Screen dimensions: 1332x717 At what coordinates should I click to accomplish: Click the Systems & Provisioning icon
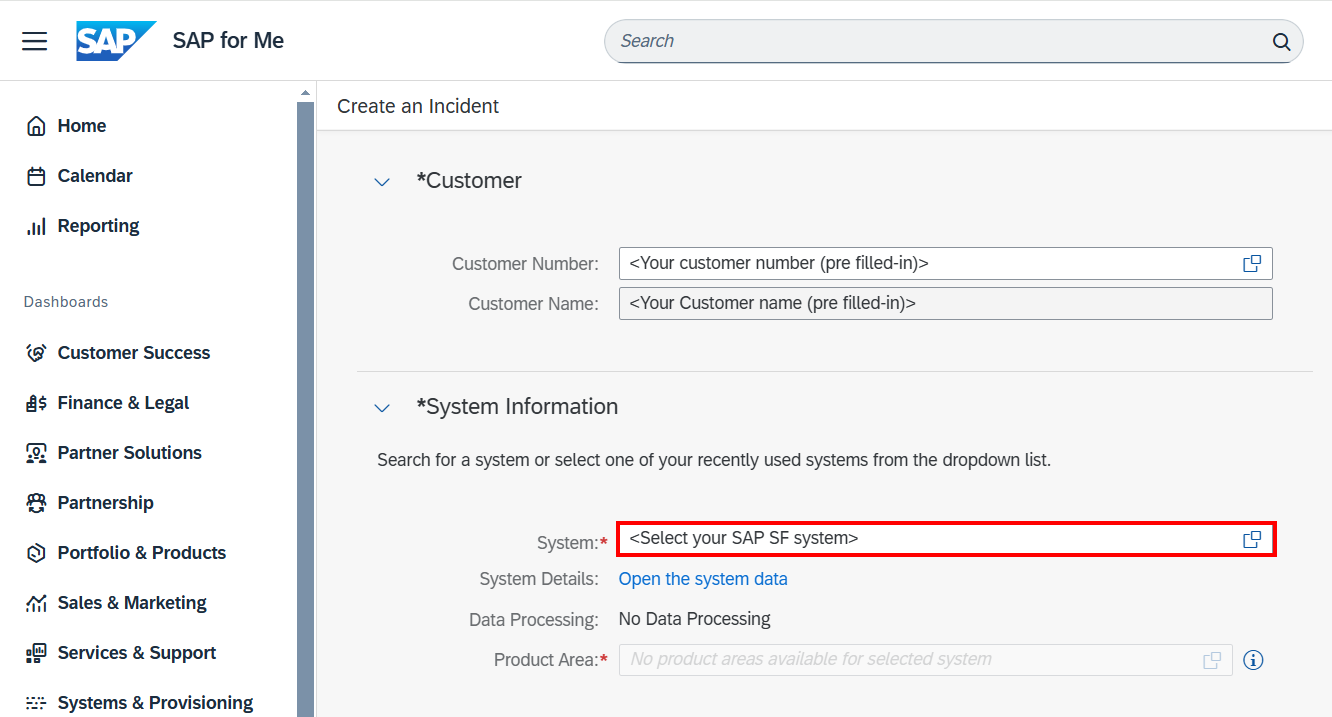(36, 703)
